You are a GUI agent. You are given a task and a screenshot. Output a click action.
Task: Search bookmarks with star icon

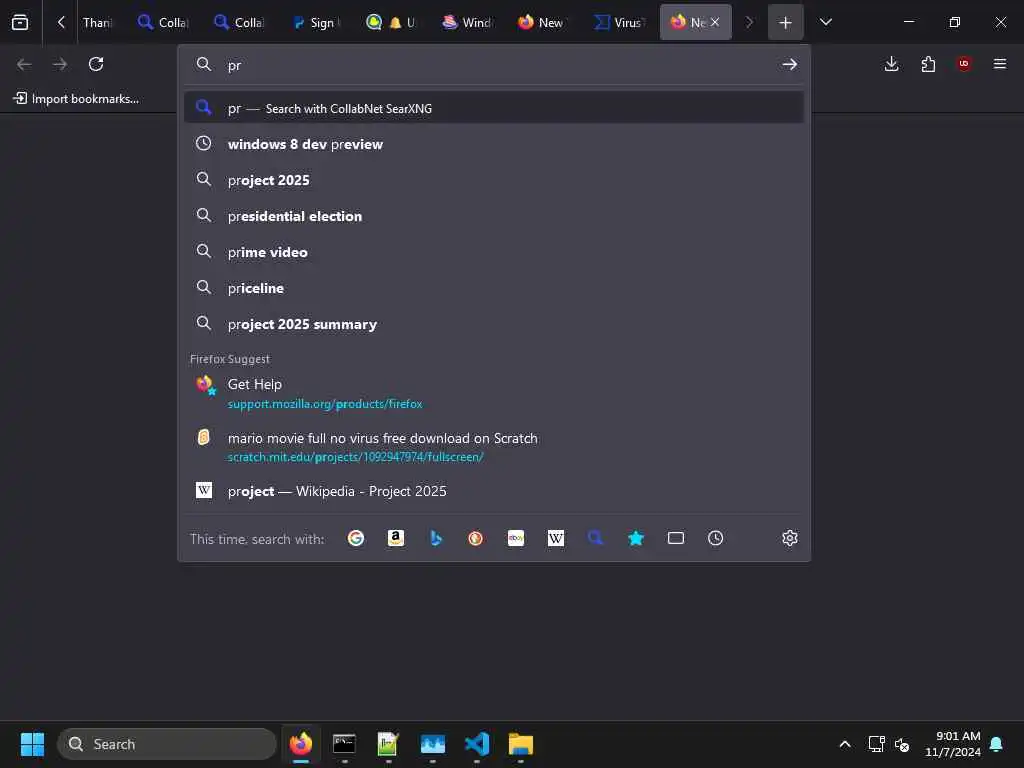pos(635,538)
